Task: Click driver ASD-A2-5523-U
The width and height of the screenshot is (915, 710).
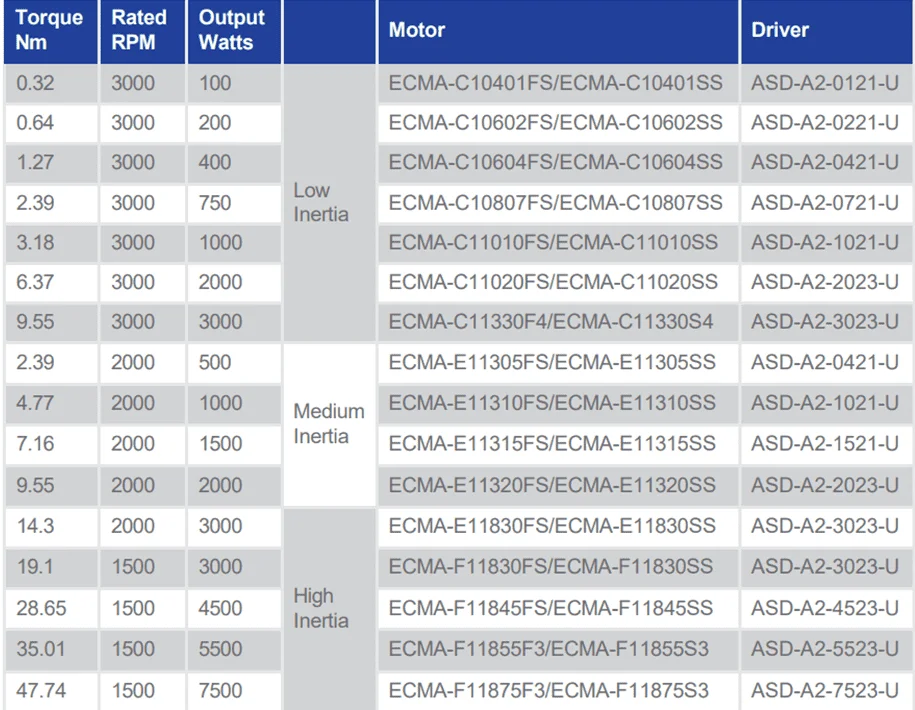Action: [827, 649]
